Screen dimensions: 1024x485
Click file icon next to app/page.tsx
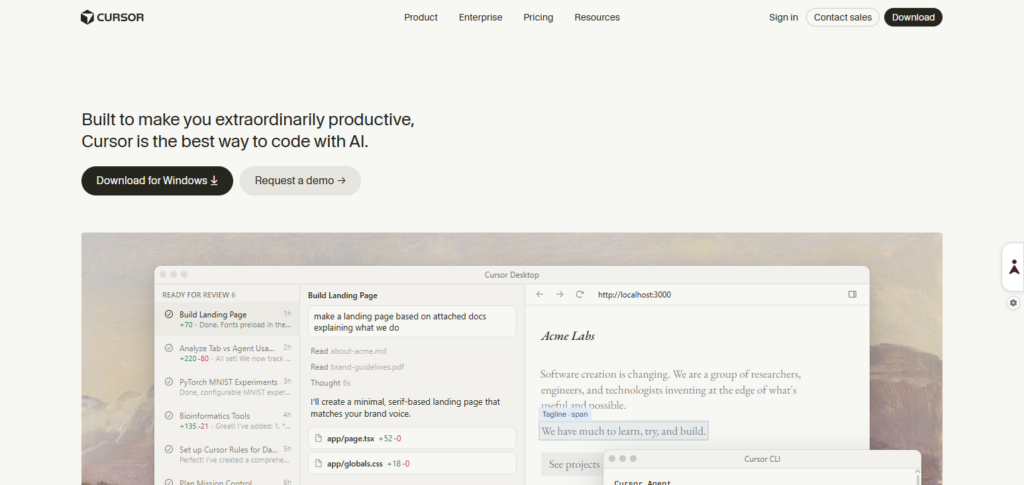click(x=319, y=438)
